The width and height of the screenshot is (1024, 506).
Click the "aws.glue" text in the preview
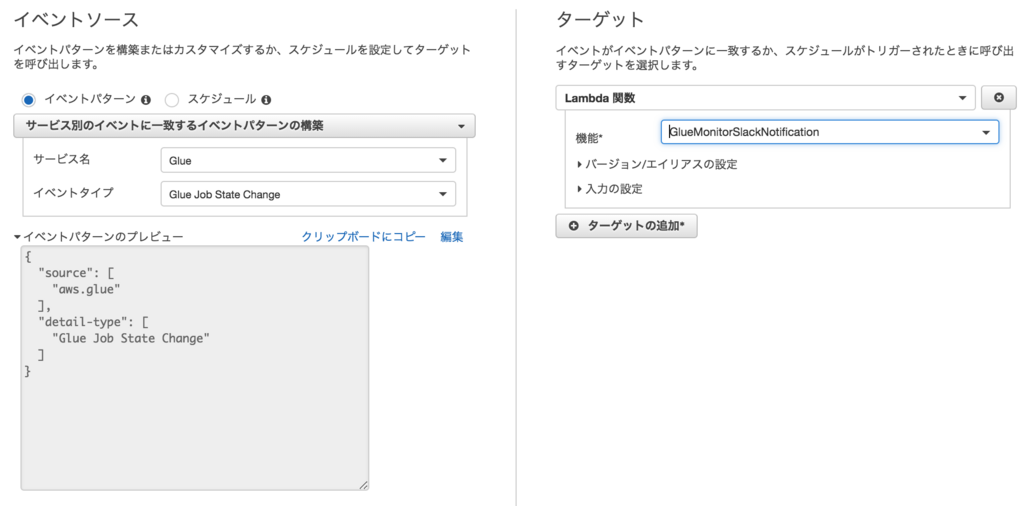coord(86,289)
